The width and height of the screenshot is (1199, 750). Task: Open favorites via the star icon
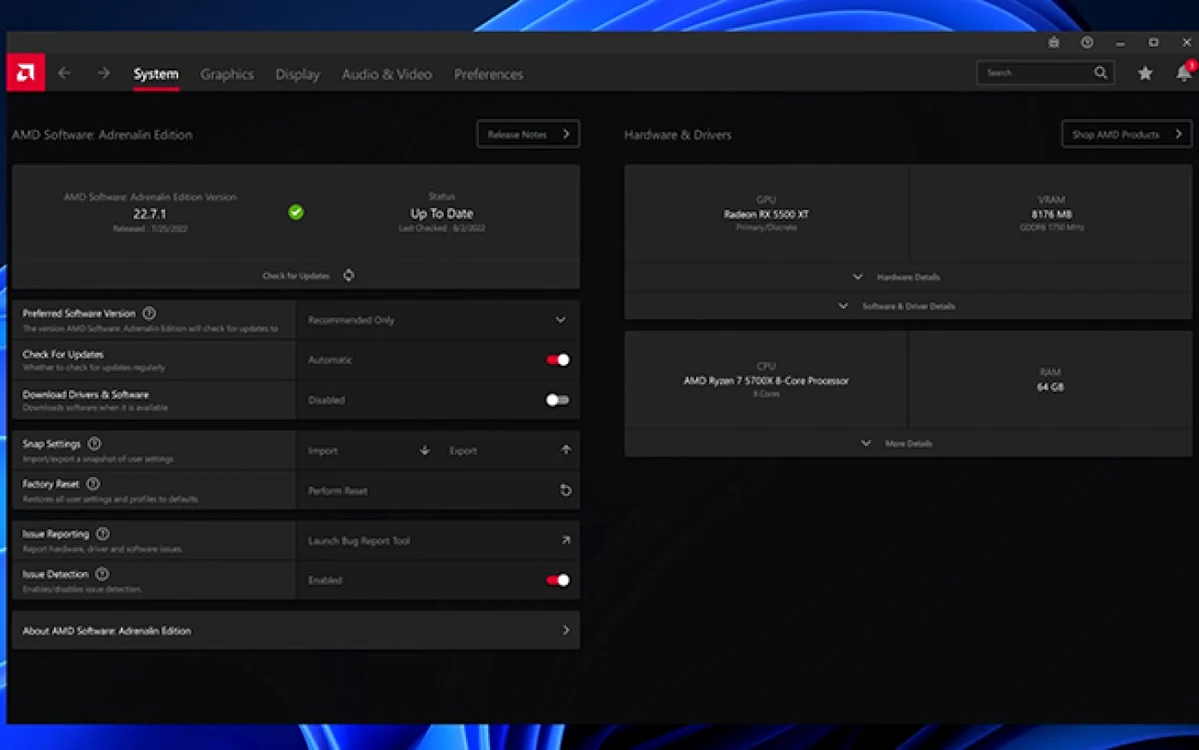(1145, 73)
